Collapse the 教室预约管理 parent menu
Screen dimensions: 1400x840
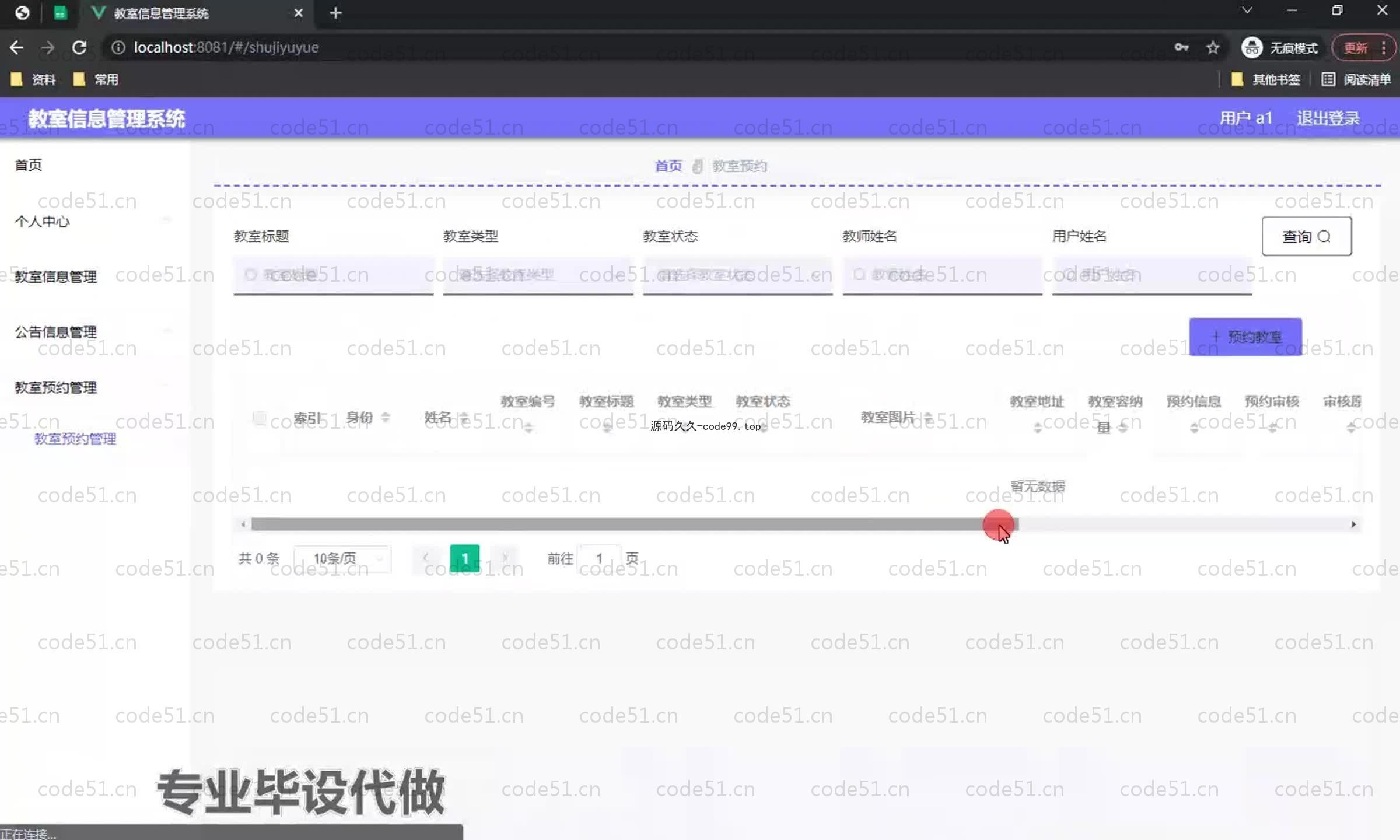(x=55, y=387)
